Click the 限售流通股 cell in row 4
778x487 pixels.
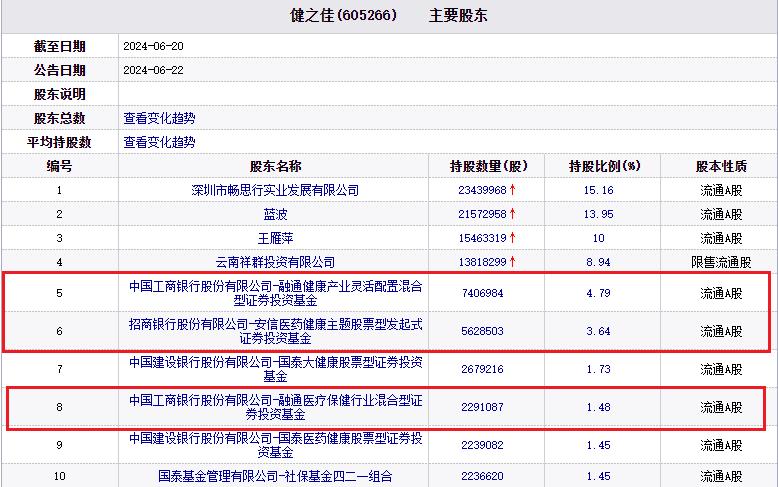tap(721, 262)
